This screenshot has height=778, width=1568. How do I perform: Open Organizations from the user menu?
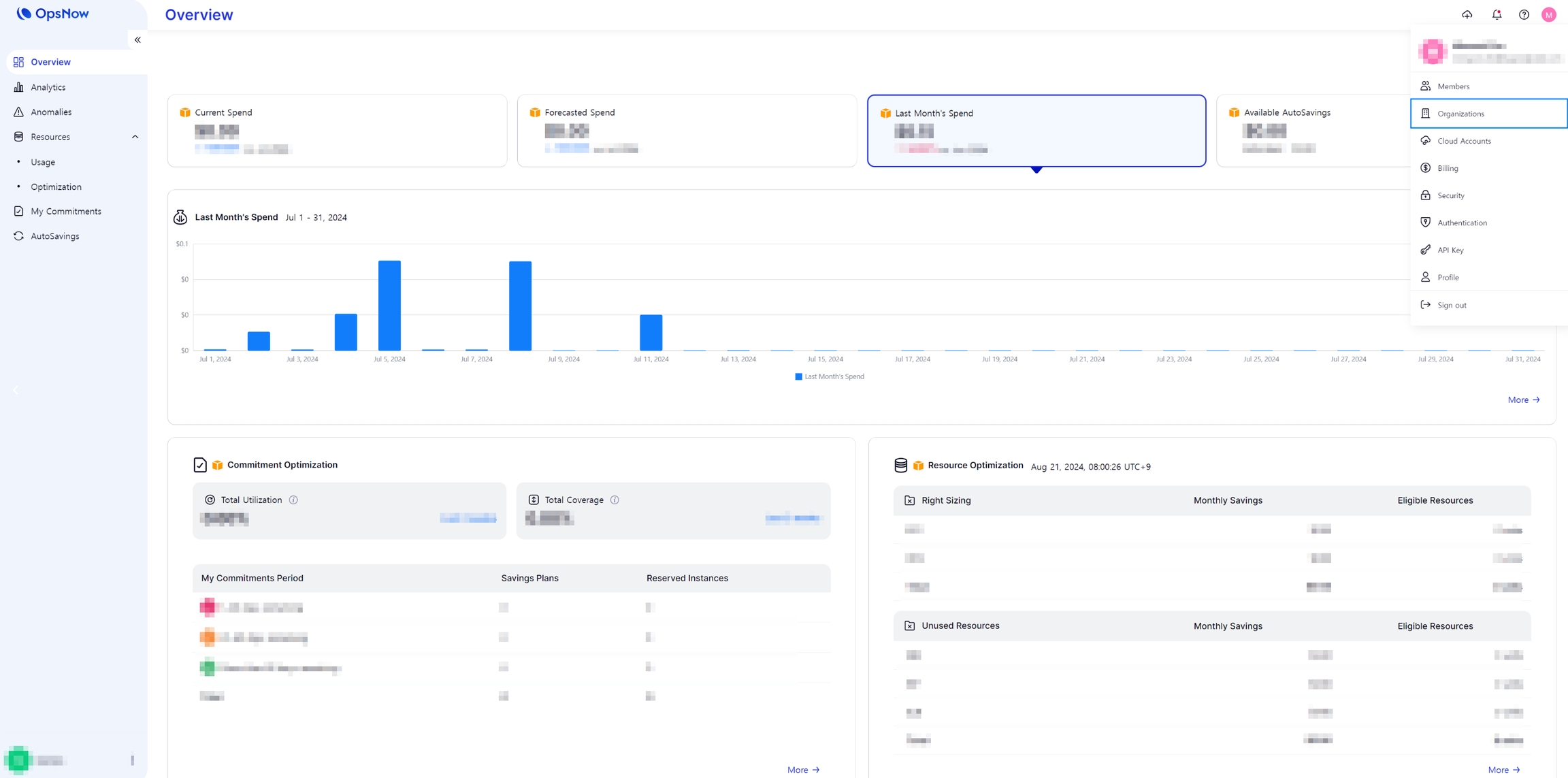click(1460, 114)
